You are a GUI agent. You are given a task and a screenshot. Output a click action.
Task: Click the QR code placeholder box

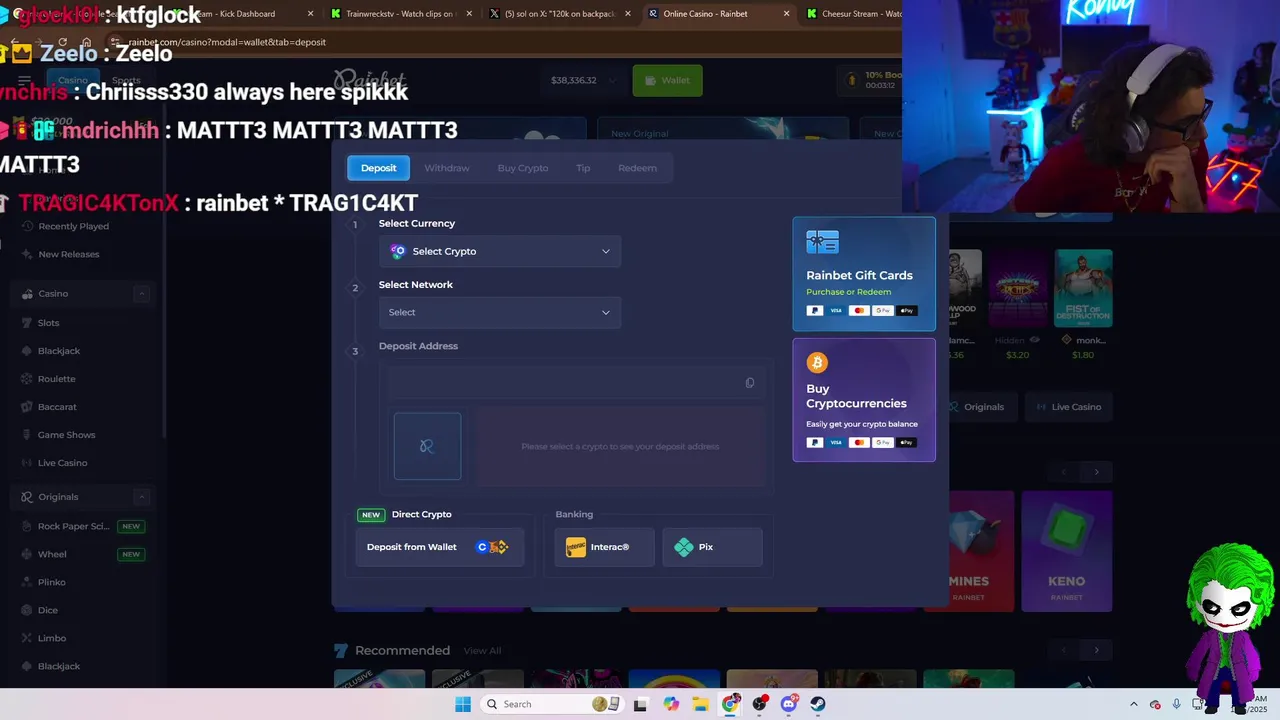(x=427, y=446)
